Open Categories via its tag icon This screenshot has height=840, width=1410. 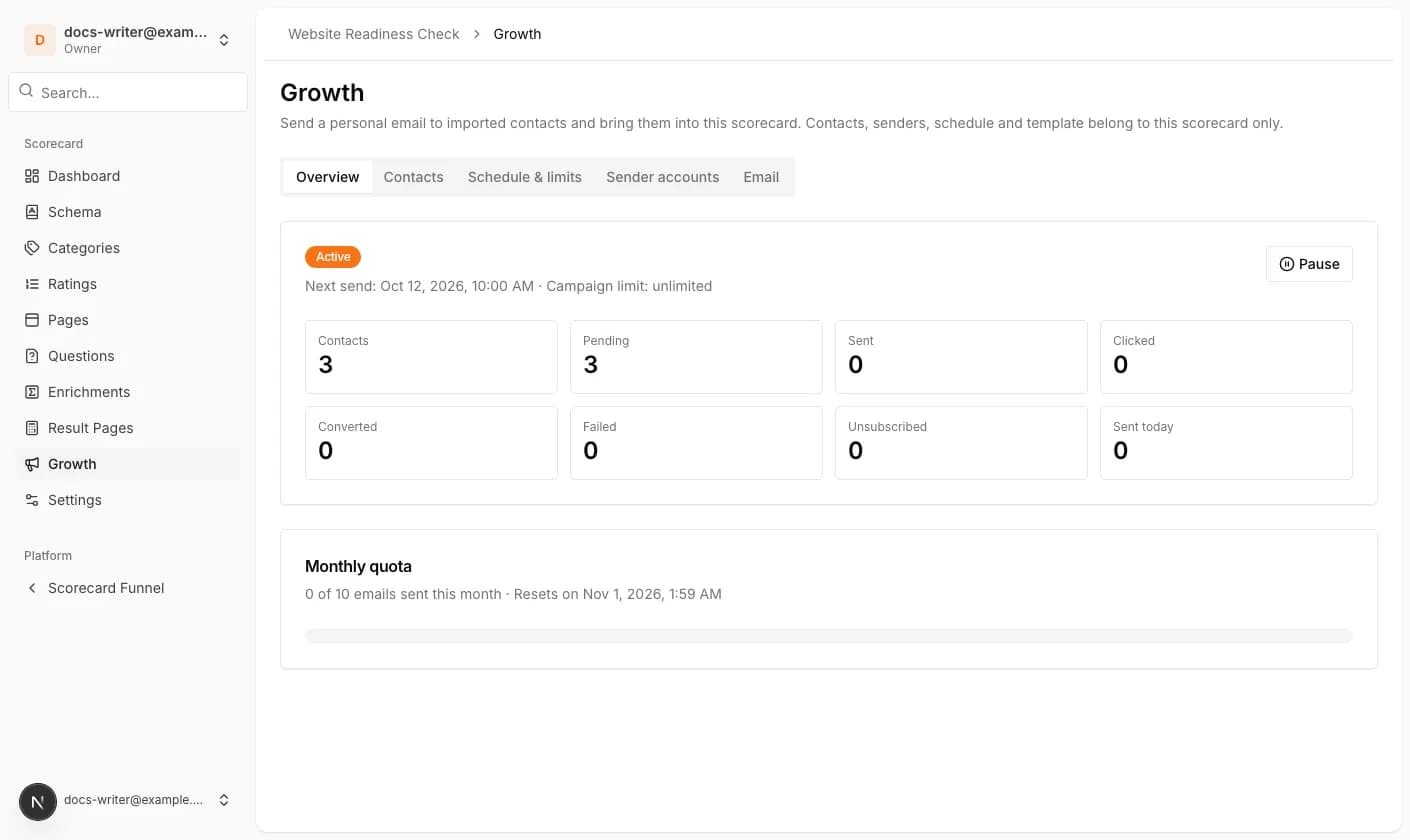tap(32, 248)
